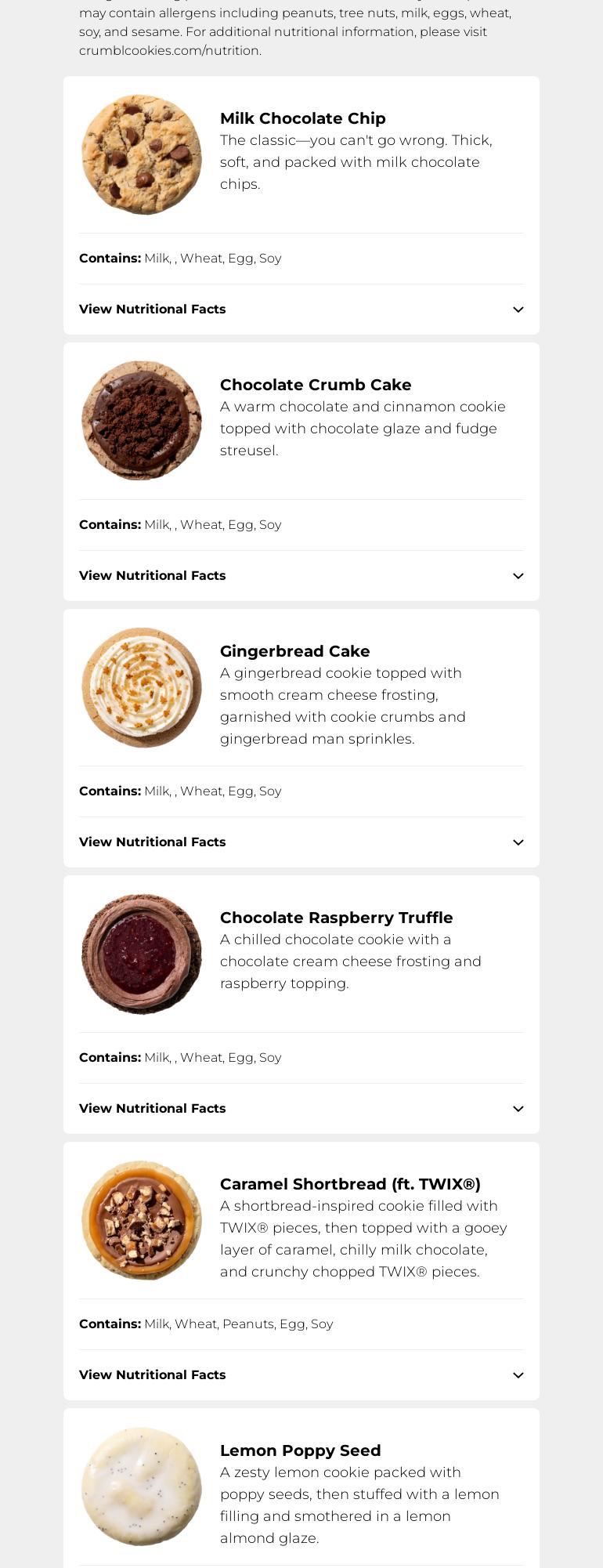
Task: Open the Lemon Poppy Seed cookie image
Action: pos(141,1487)
